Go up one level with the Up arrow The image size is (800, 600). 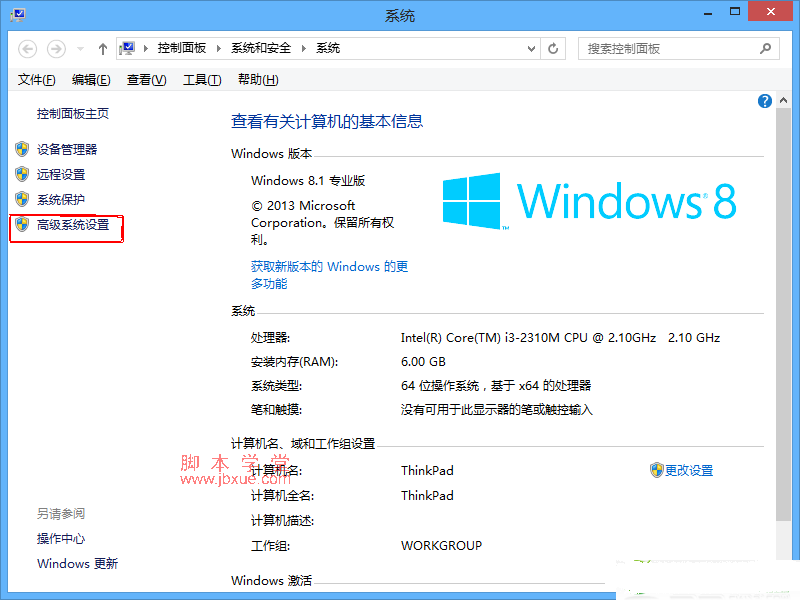tap(103, 49)
